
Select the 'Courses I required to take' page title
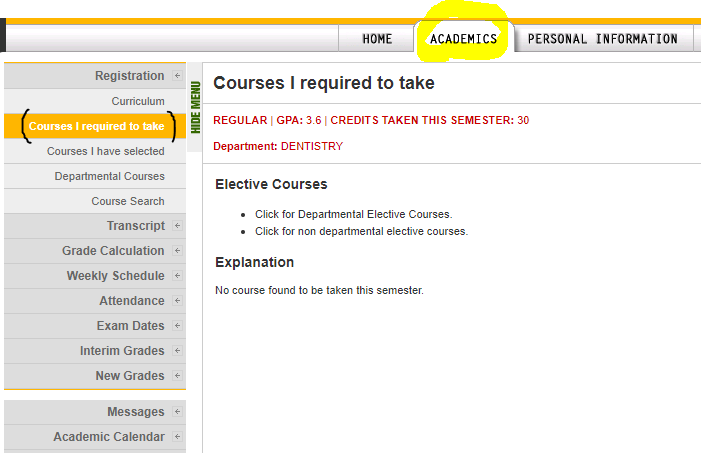[324, 83]
